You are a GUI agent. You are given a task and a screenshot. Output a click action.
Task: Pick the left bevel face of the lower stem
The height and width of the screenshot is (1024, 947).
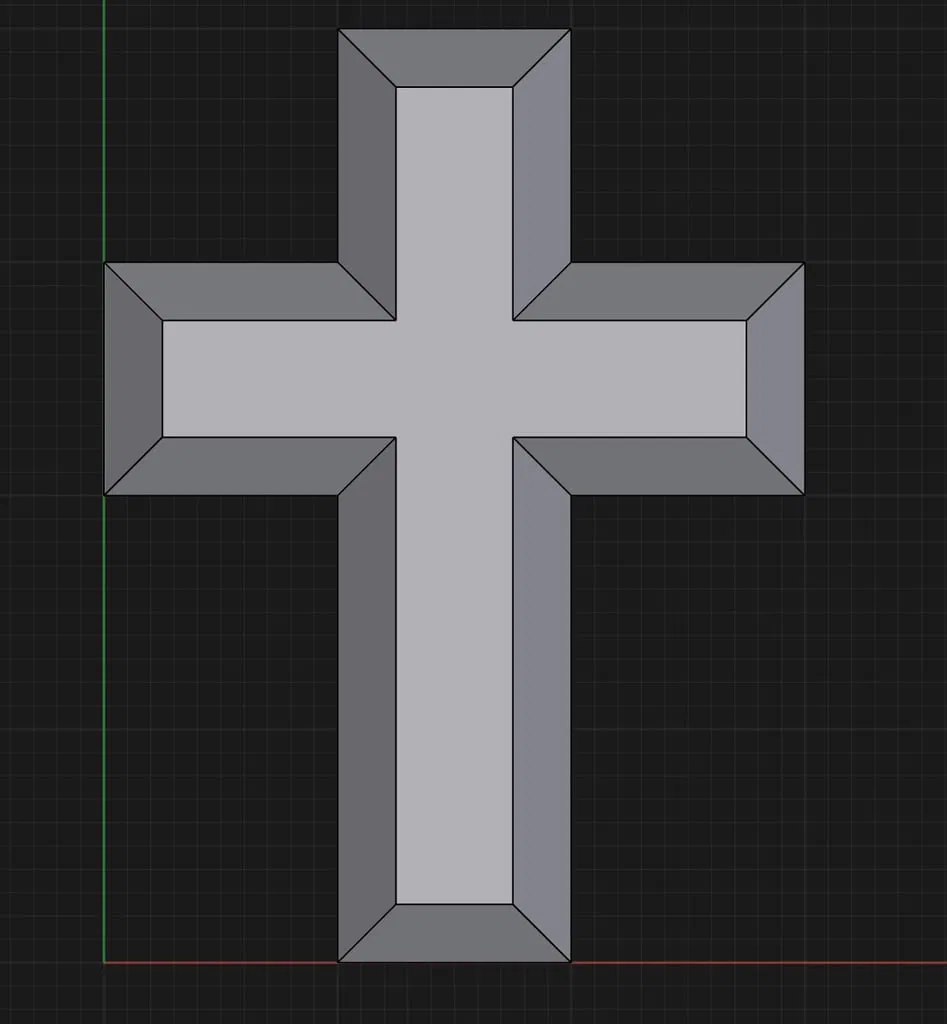point(367,699)
